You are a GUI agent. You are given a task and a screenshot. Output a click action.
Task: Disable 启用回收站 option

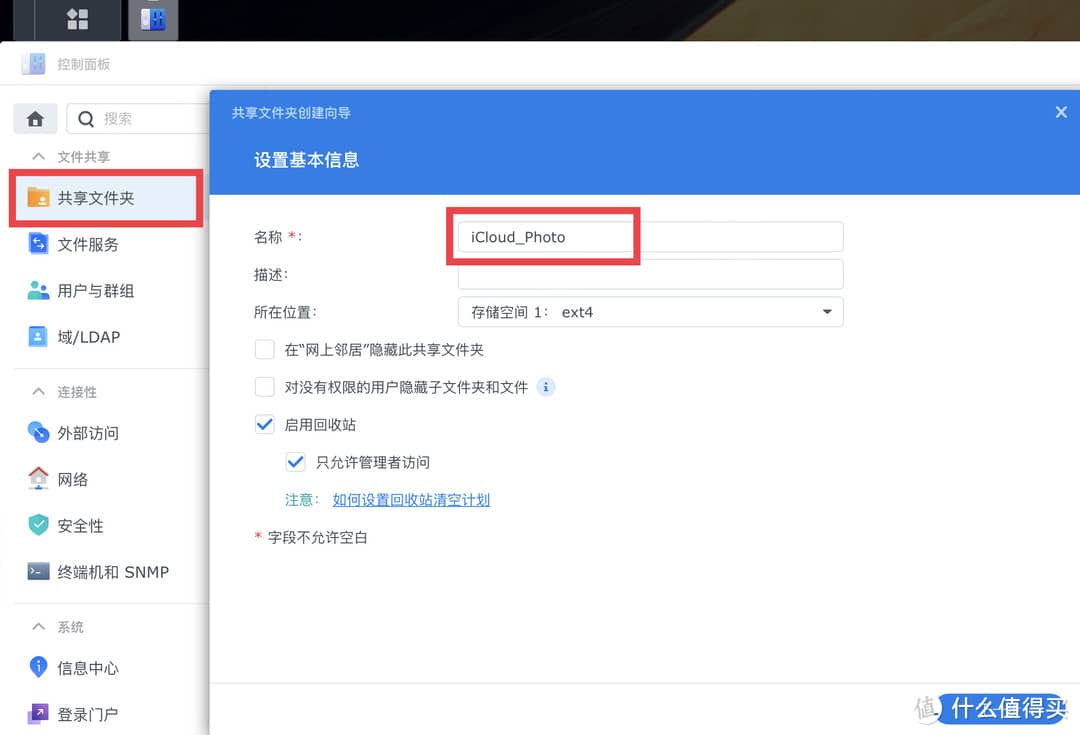pos(264,424)
